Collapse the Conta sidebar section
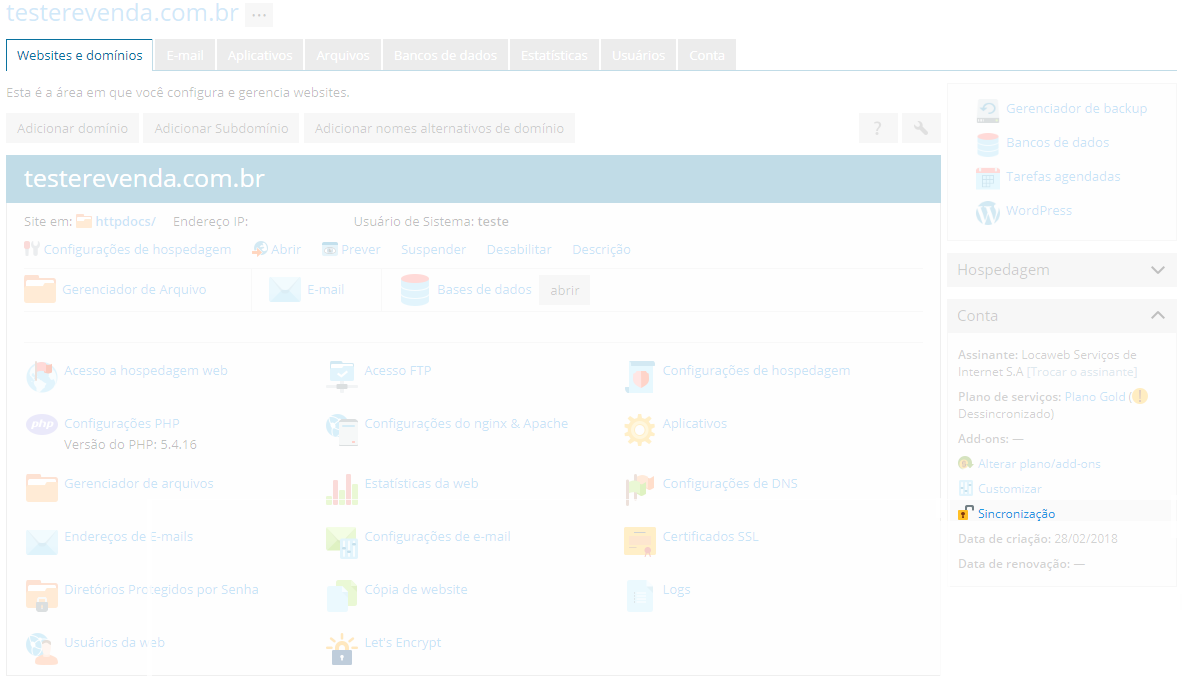 tap(1062, 316)
